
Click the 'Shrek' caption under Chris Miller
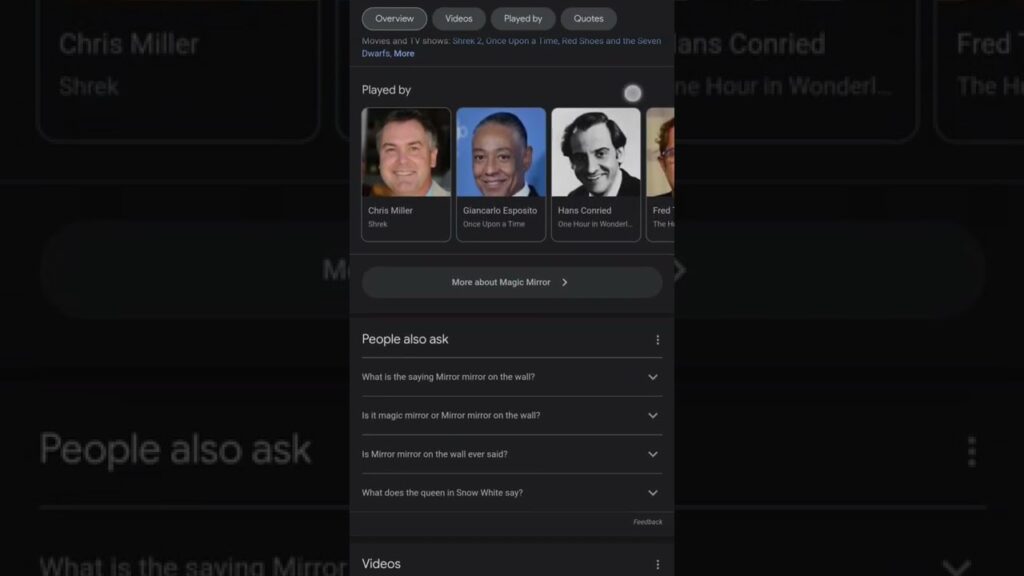coord(377,224)
